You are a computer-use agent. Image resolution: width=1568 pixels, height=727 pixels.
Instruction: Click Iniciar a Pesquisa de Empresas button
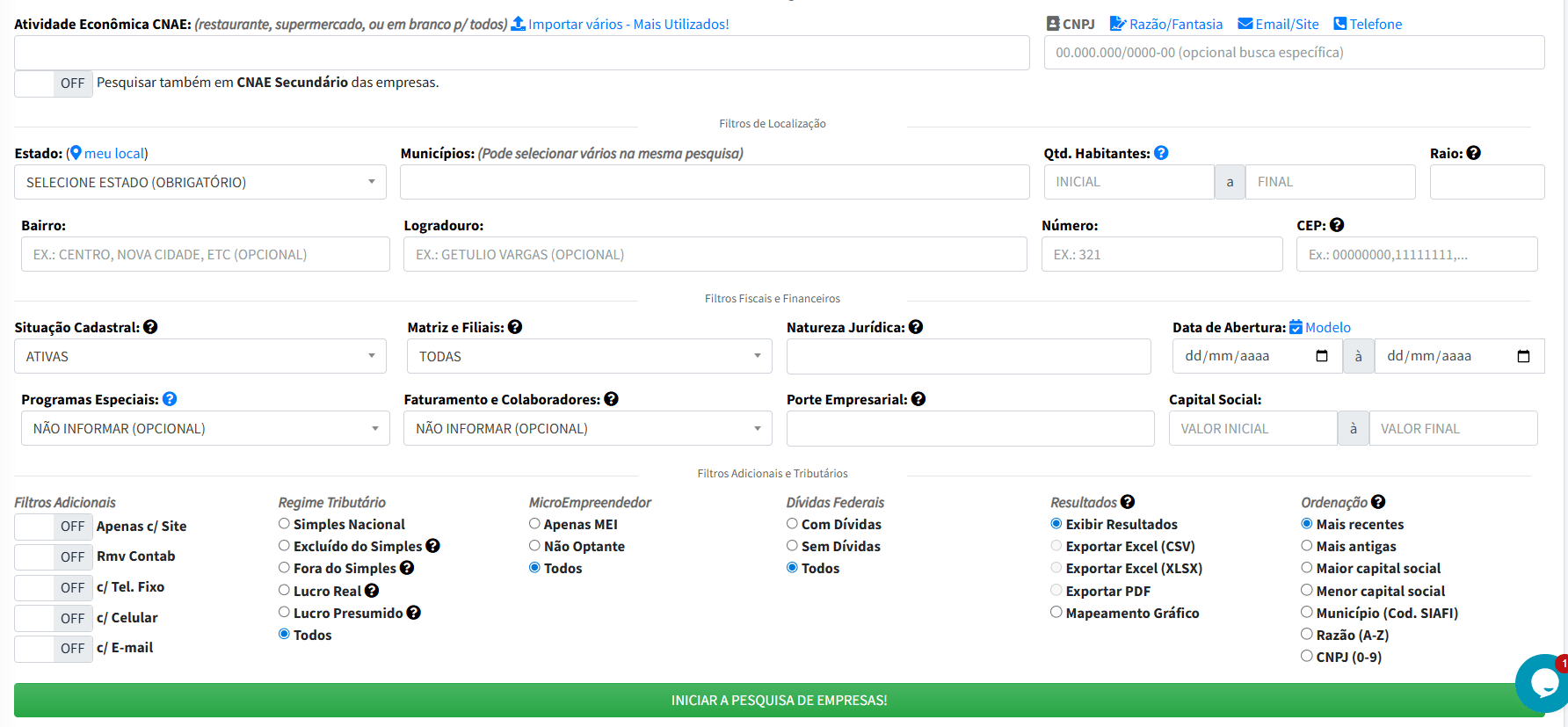pyautogui.click(x=779, y=701)
